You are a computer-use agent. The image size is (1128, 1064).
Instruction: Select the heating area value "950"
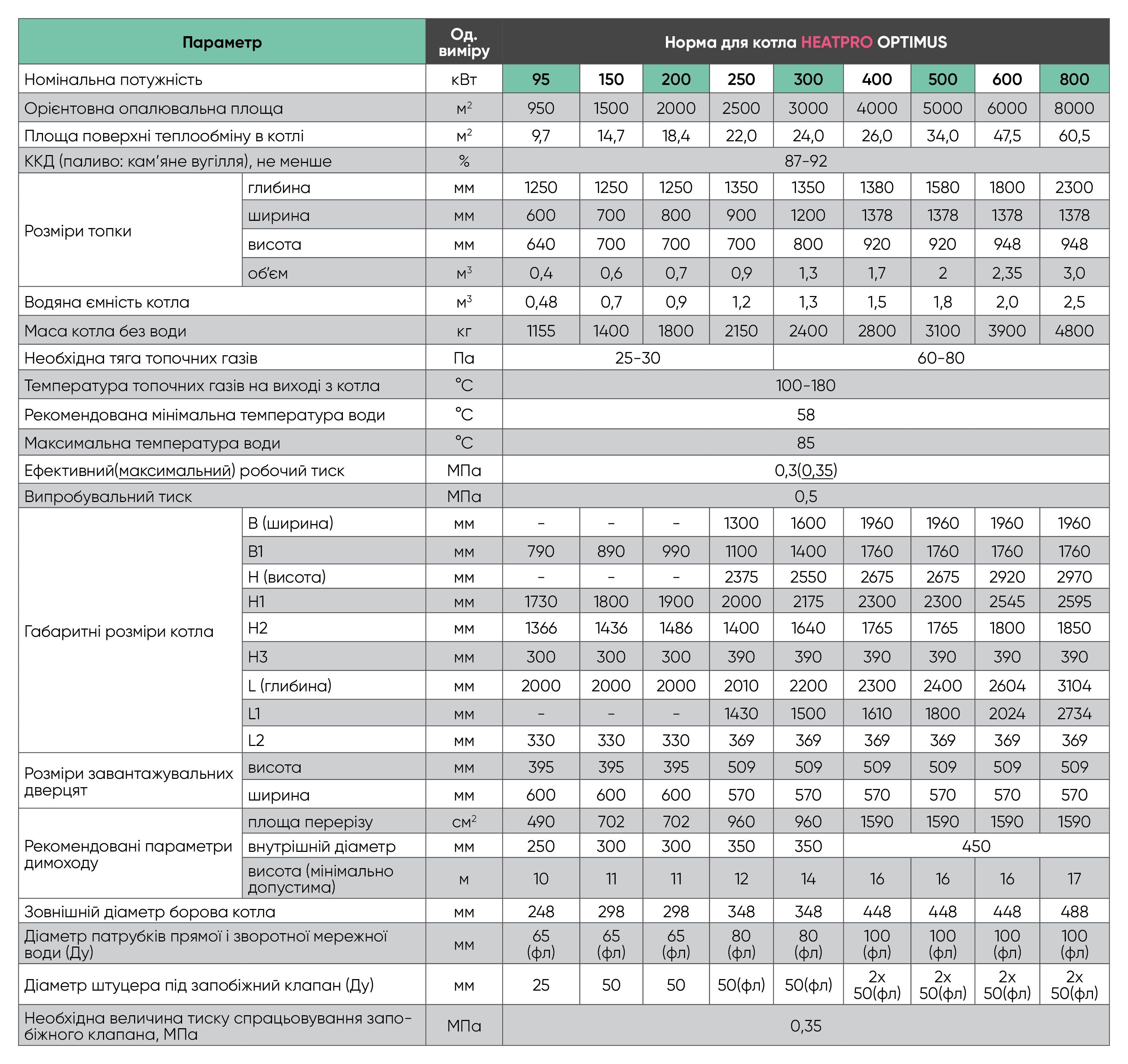(541, 108)
